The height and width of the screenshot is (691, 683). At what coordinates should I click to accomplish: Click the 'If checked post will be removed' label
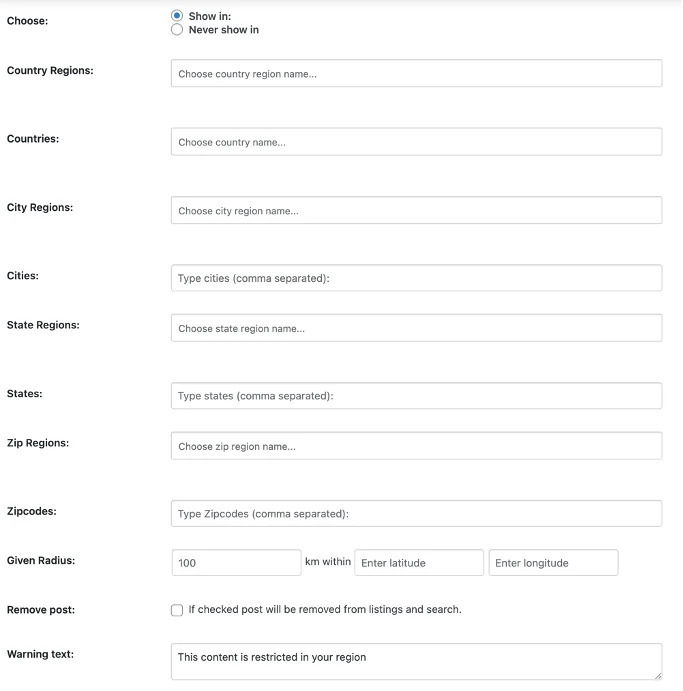[325, 609]
